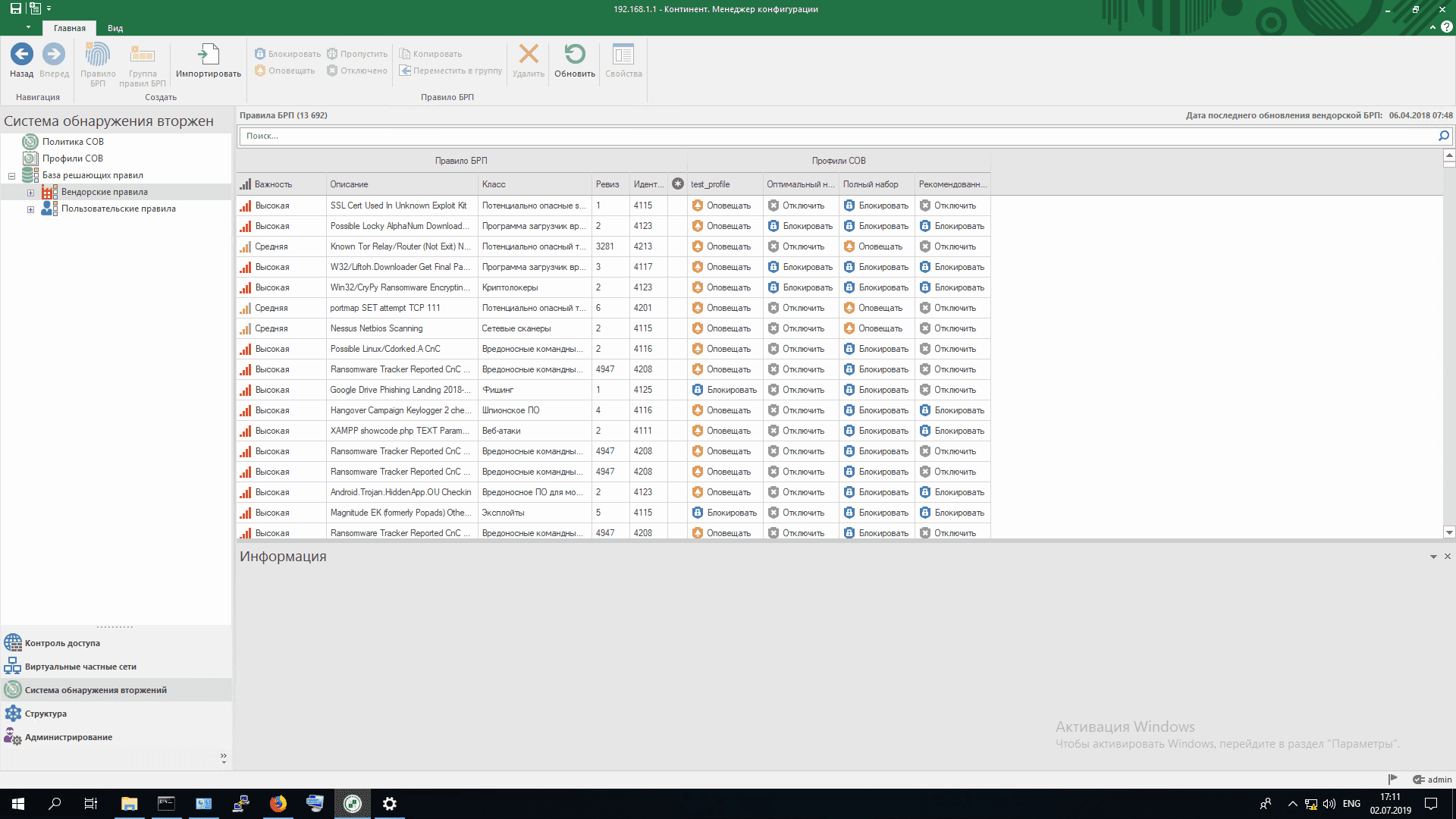Expand the Вендорские правила tree node
The width and height of the screenshot is (1456, 819).
[31, 193]
